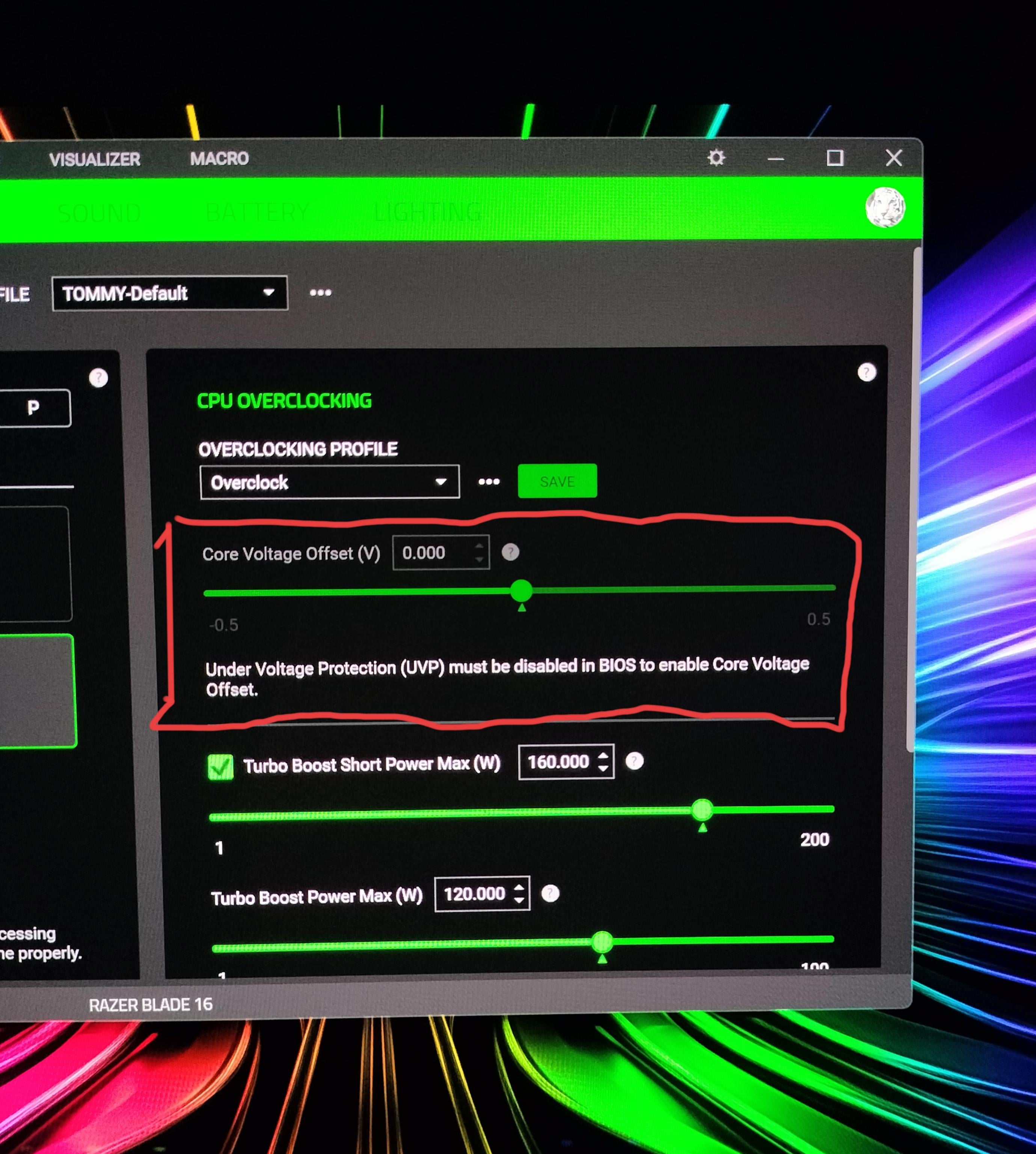Increase Turbo Boost Power Max value
This screenshot has width=1036, height=1154.
click(519, 888)
